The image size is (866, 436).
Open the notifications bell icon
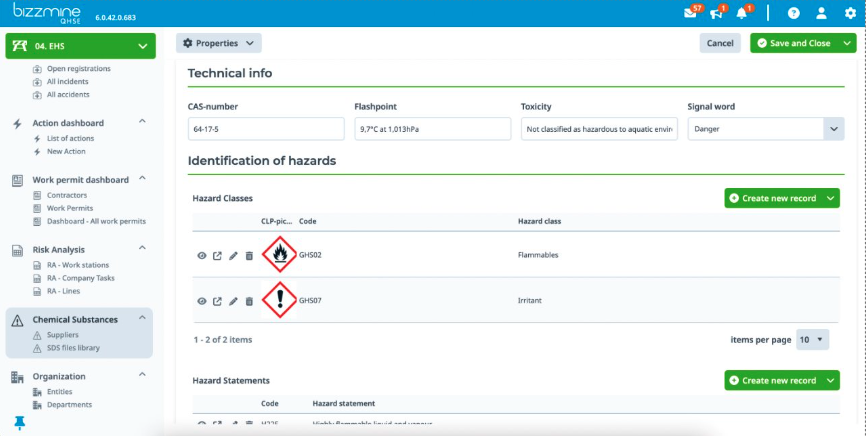pos(741,14)
